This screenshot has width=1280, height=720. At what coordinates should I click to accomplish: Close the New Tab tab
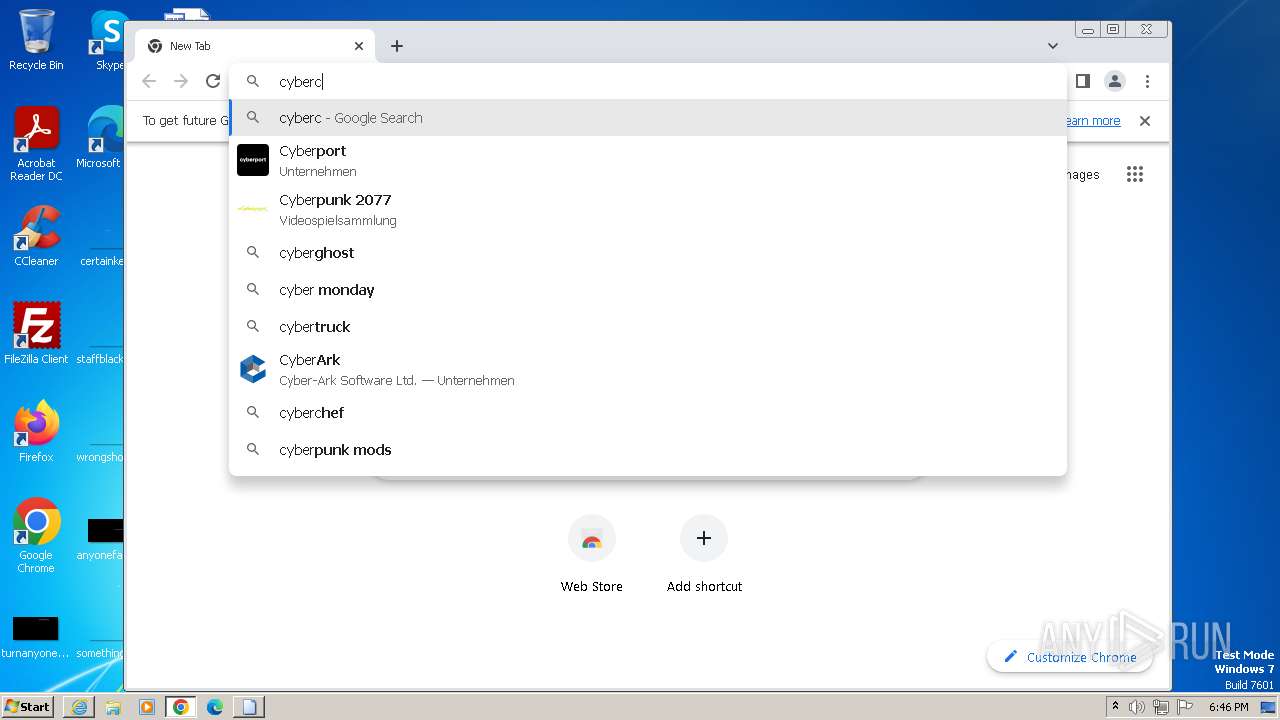(359, 46)
